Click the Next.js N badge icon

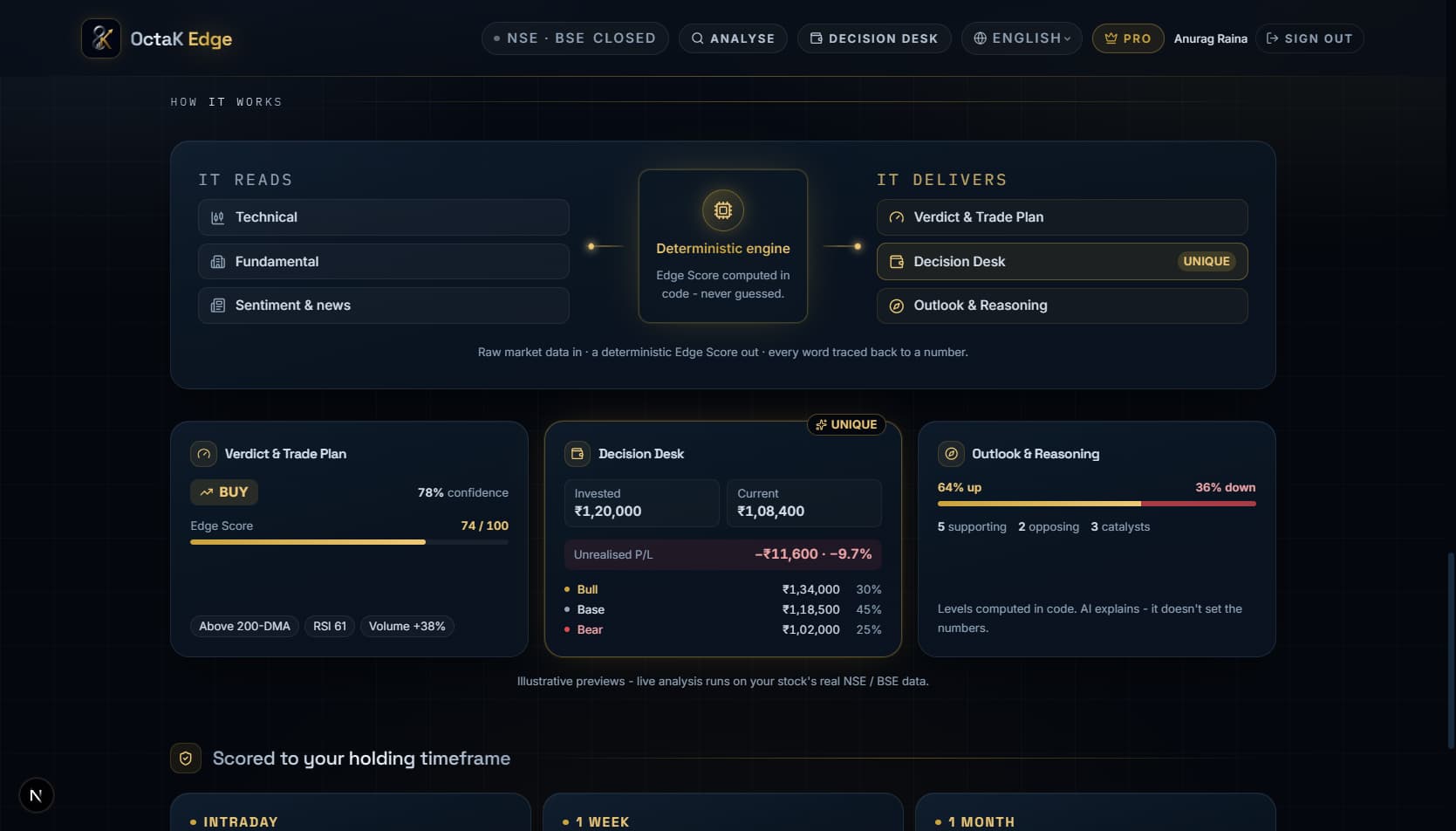36,795
